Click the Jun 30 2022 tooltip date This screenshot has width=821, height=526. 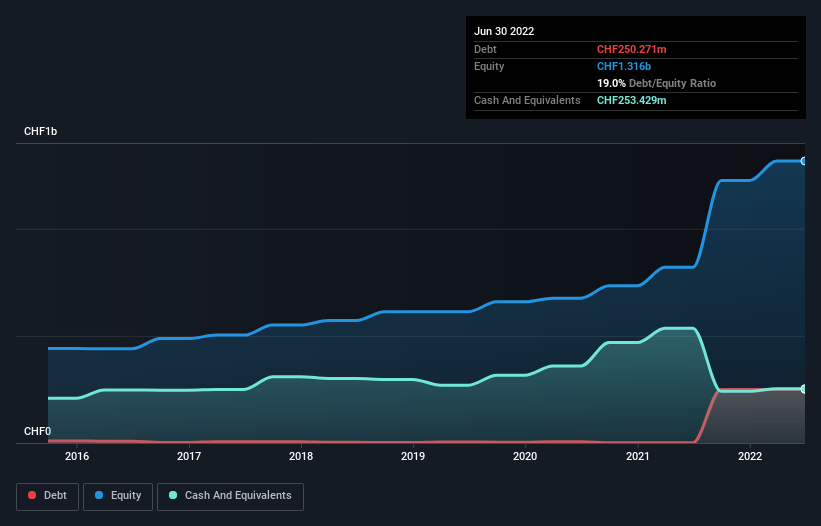[x=504, y=31]
